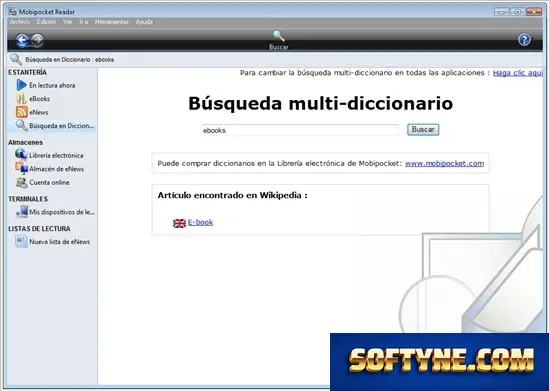Open the eBooks shelf icon
This screenshot has width=549, height=391.
pos(21,99)
